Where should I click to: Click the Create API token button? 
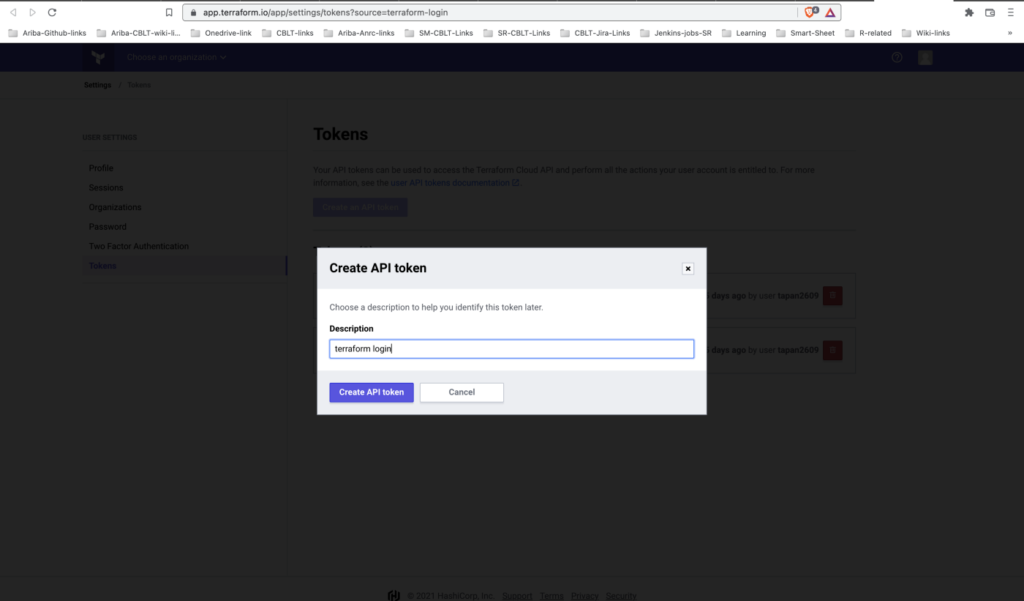pos(371,392)
